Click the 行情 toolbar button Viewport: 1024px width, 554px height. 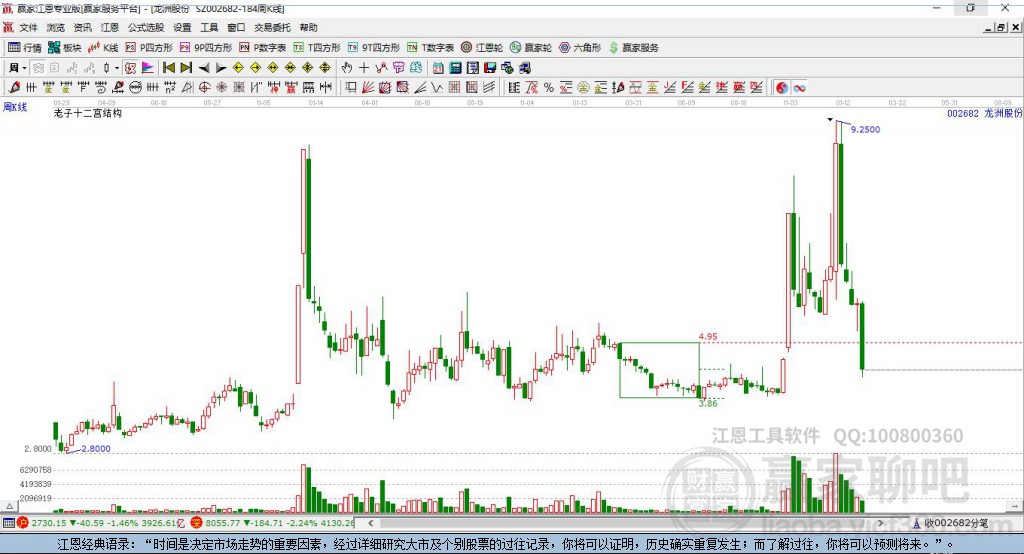pos(24,48)
